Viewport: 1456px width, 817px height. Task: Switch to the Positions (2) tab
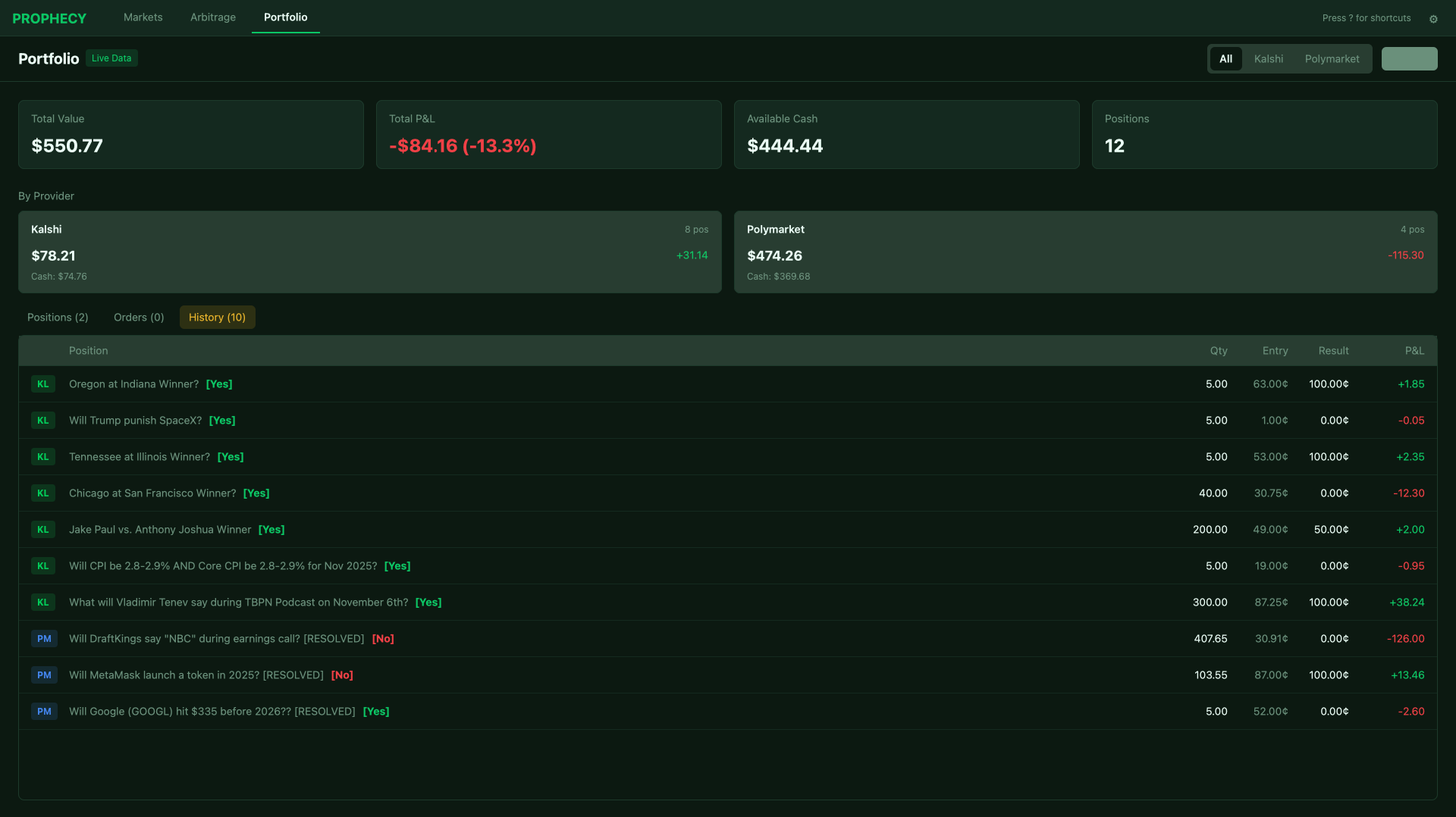coord(57,317)
